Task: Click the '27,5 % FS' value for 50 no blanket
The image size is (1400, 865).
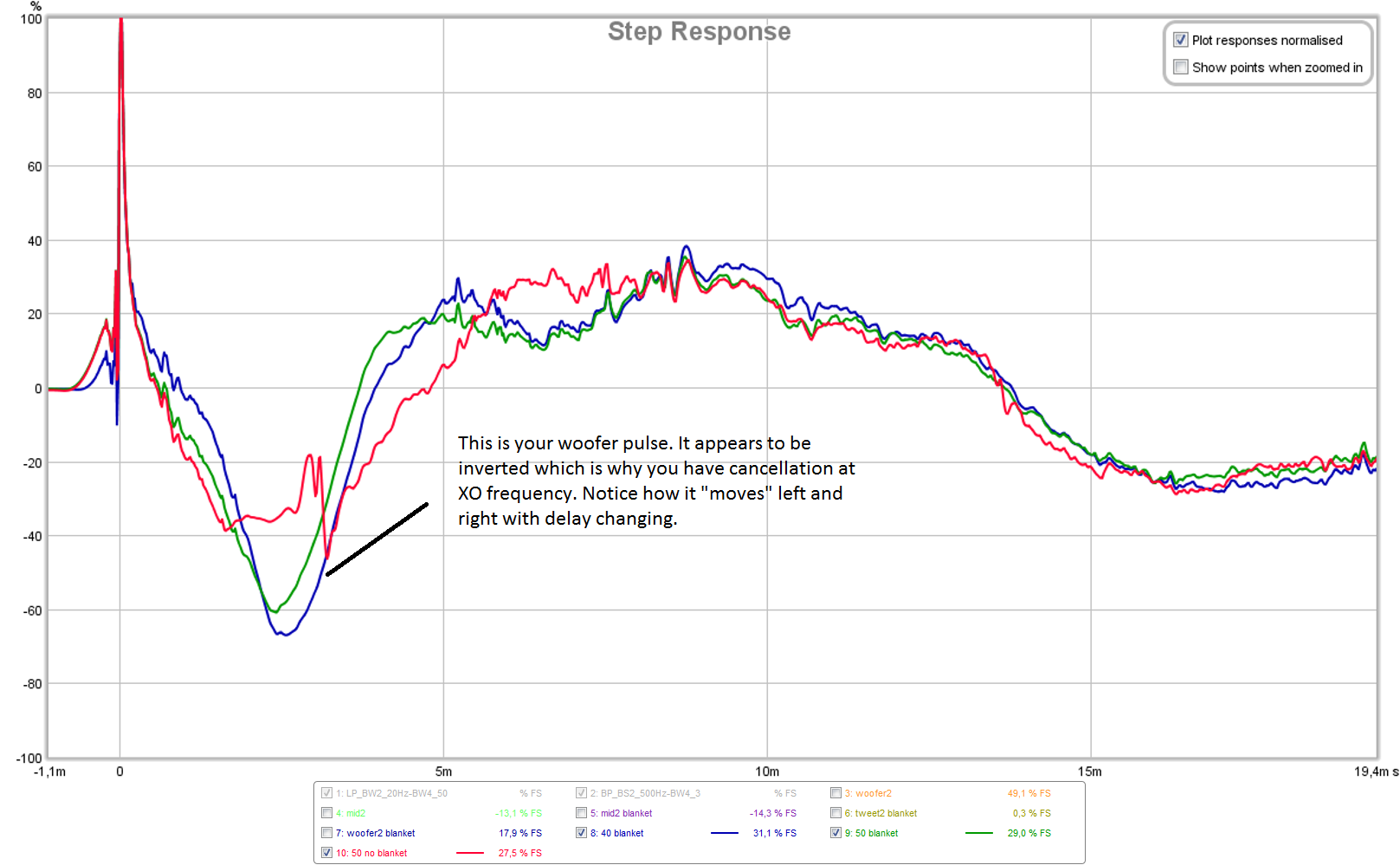Action: tap(520, 853)
